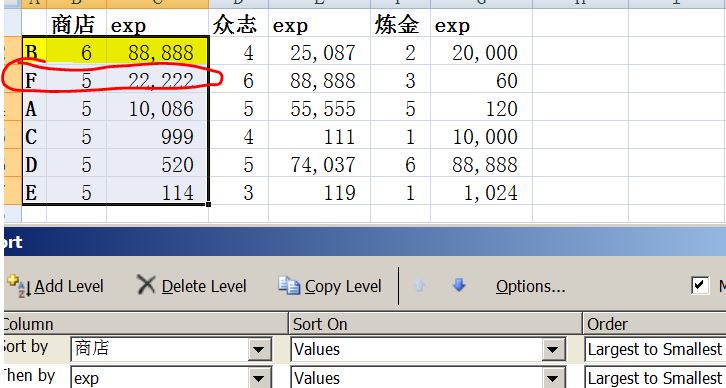Viewport: 726px width, 388px height.
Task: Select the row label cell C
Action: (34, 135)
